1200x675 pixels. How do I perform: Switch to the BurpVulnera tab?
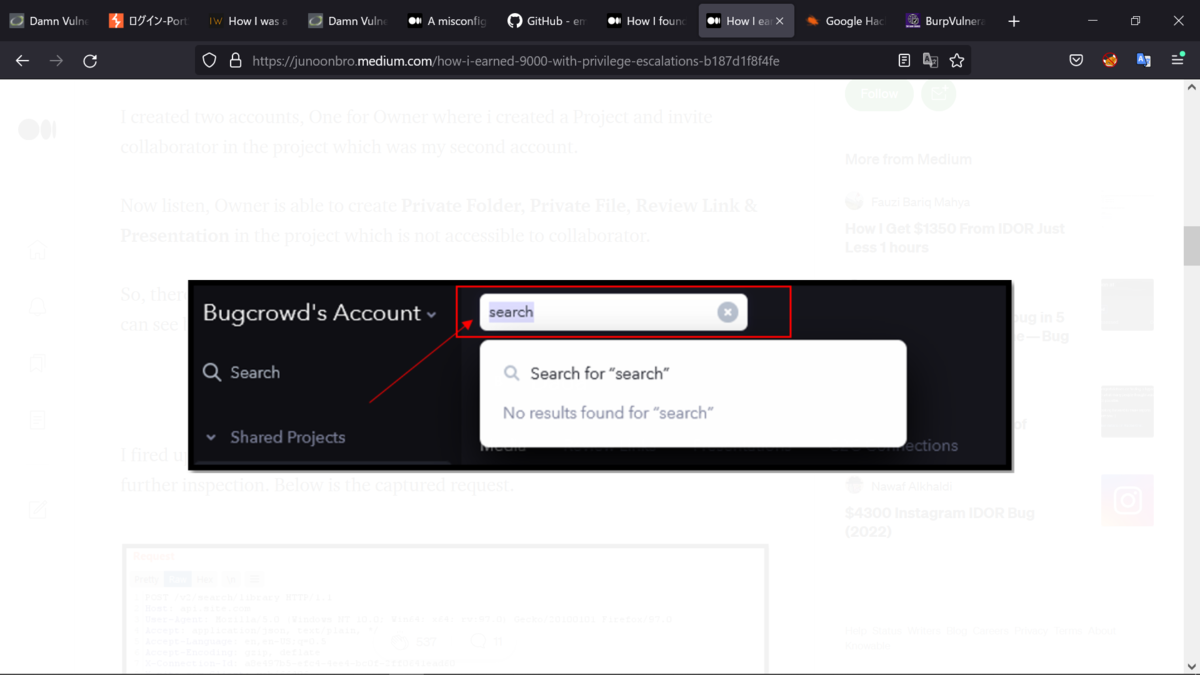coord(944,21)
